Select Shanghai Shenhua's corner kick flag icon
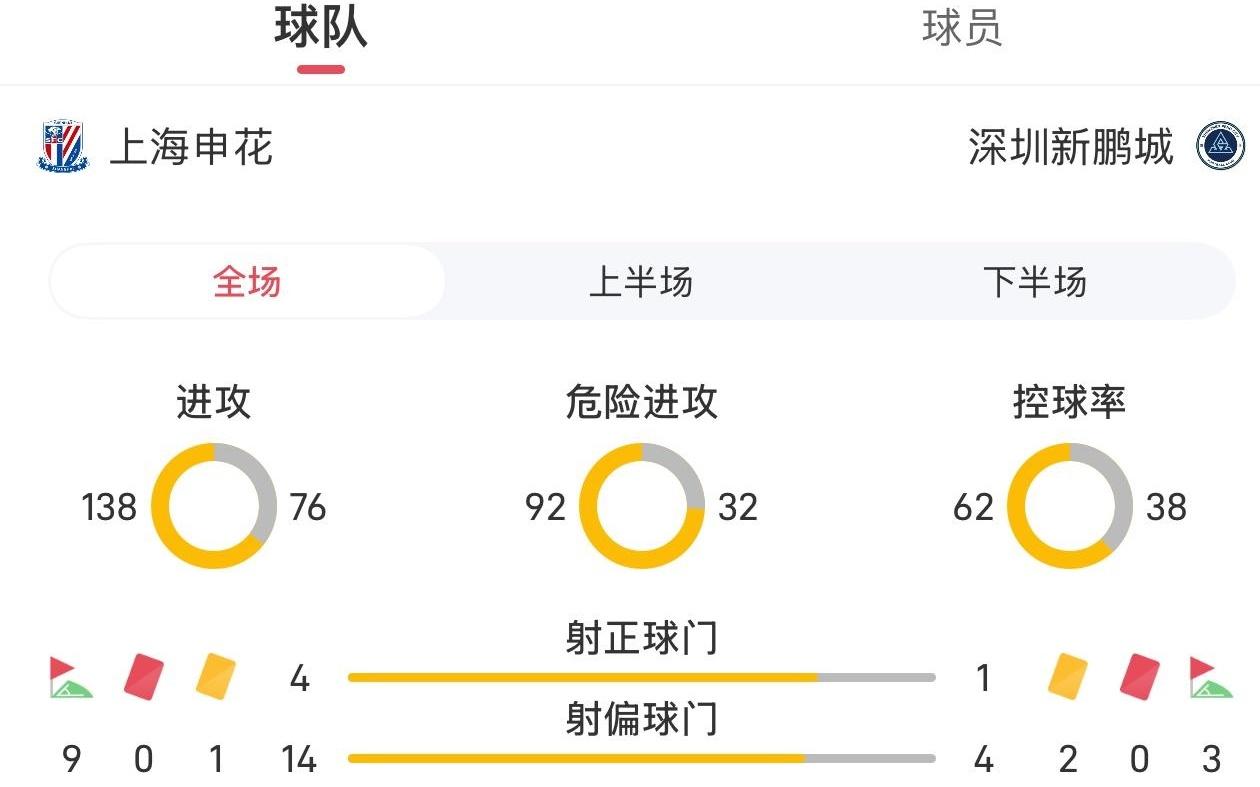The width and height of the screenshot is (1260, 787). pyautogui.click(x=70, y=674)
